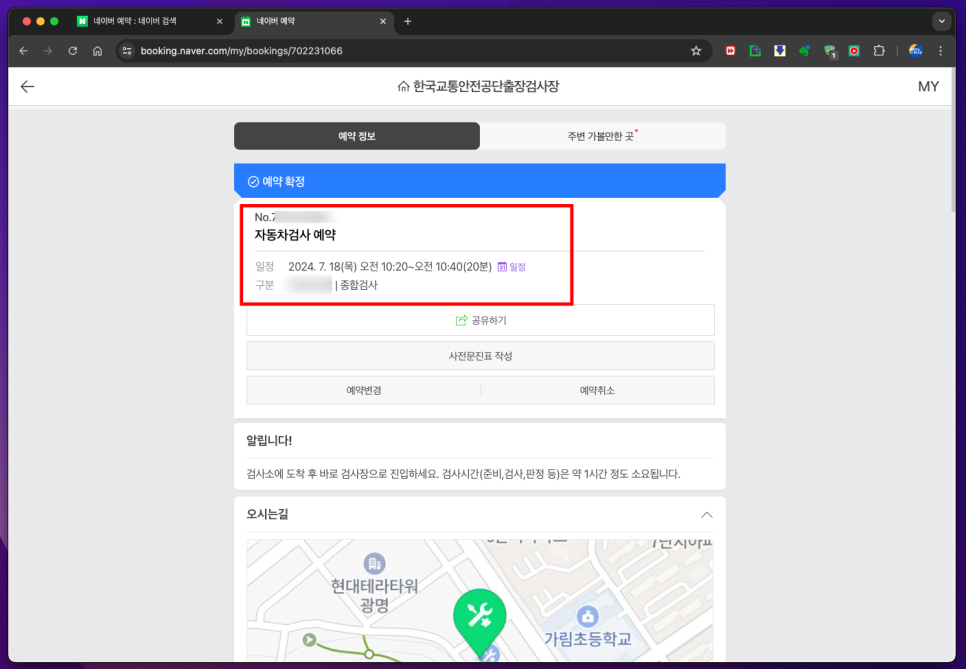This screenshot has height=669, width=966.
Task: Close the active 네이버 예약 tab
Action: point(383,22)
